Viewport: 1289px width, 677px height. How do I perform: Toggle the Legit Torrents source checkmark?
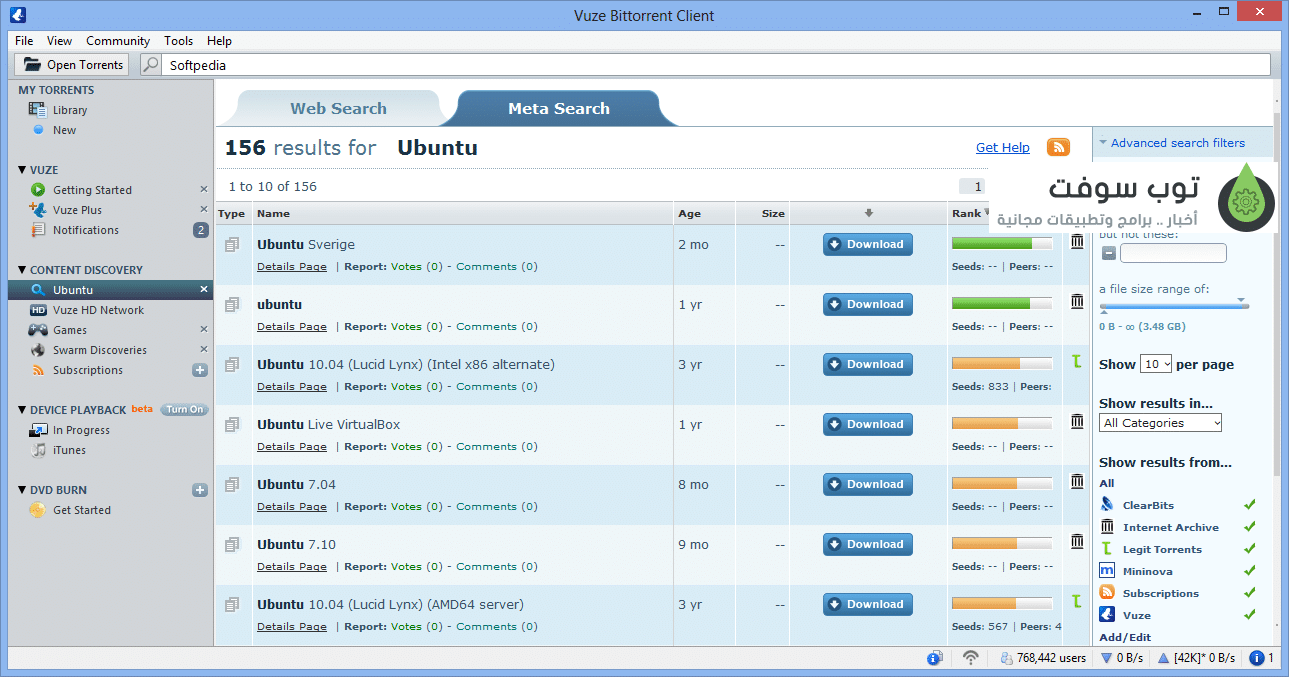click(x=1249, y=549)
